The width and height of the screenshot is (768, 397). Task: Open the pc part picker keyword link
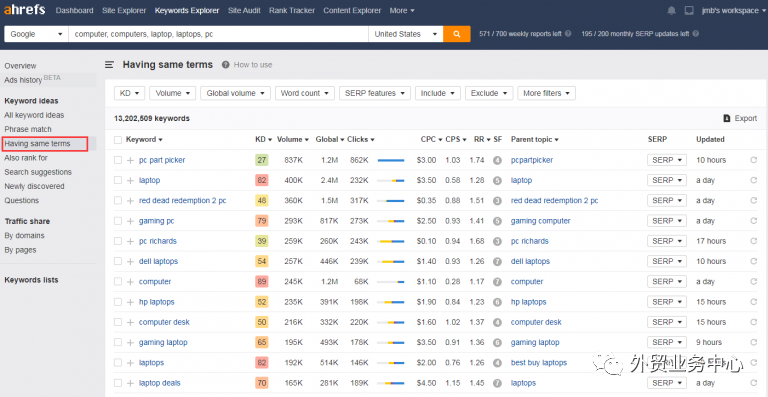[x=162, y=160]
